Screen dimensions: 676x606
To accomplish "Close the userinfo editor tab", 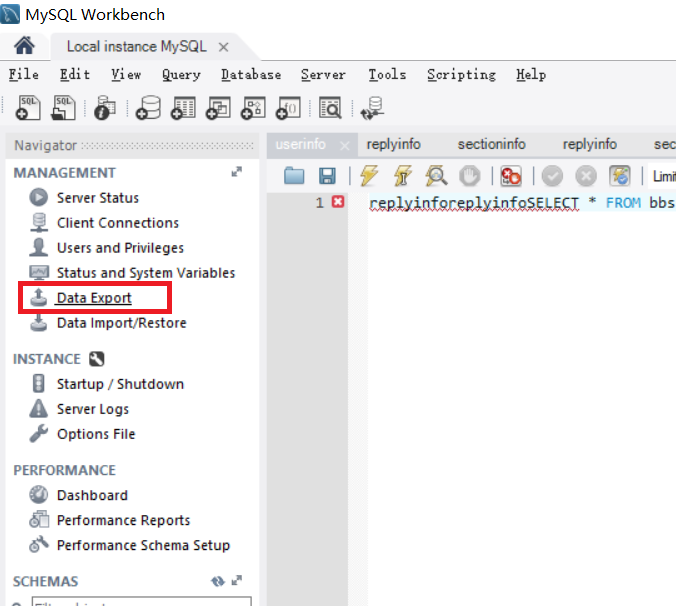I will tap(344, 146).
